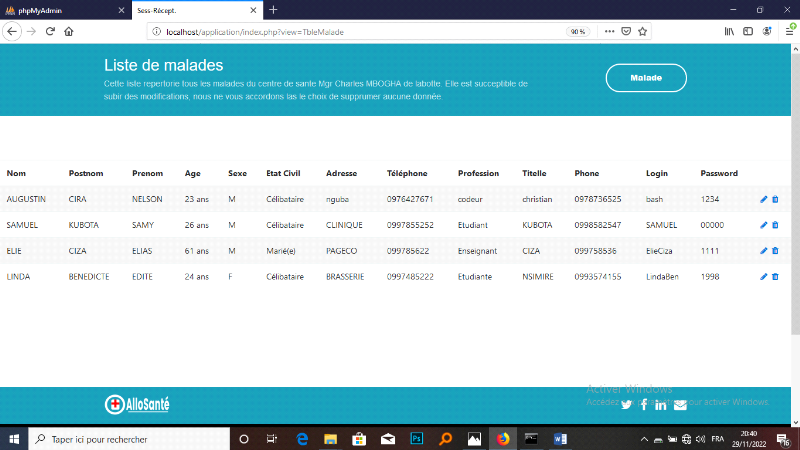This screenshot has height=450, width=800.
Task: Click the Windows Start button
Action: (14, 439)
